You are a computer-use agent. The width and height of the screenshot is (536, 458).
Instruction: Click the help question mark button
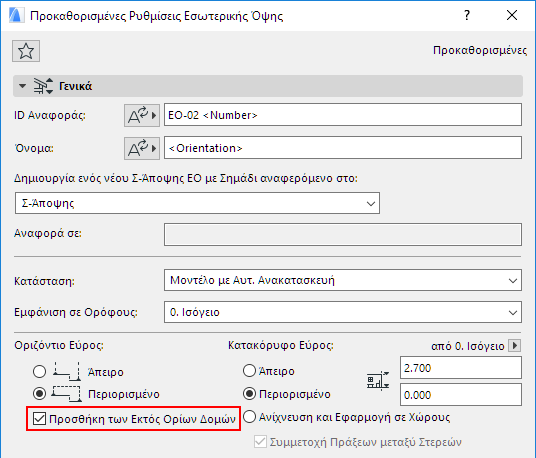tap(467, 15)
